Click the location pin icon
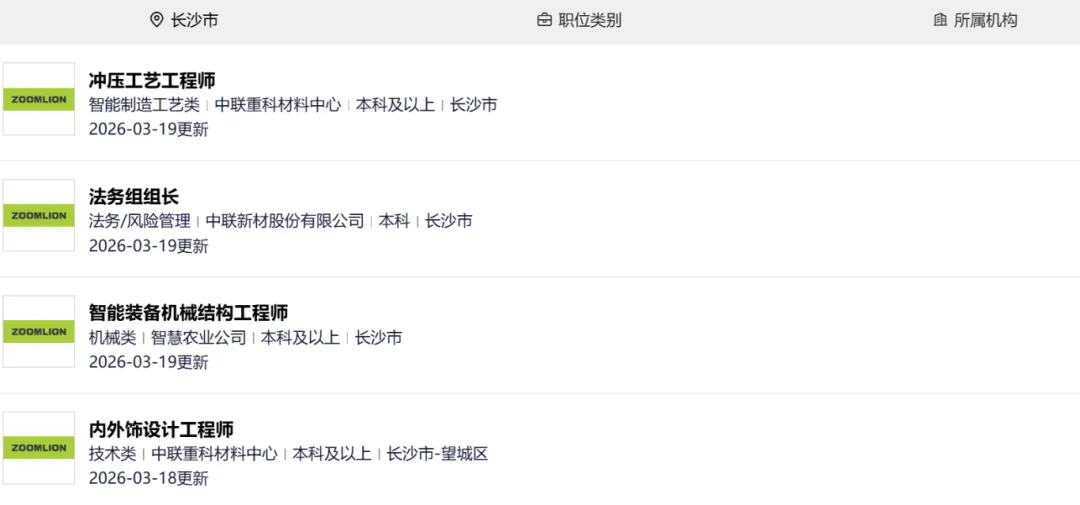 click(156, 20)
